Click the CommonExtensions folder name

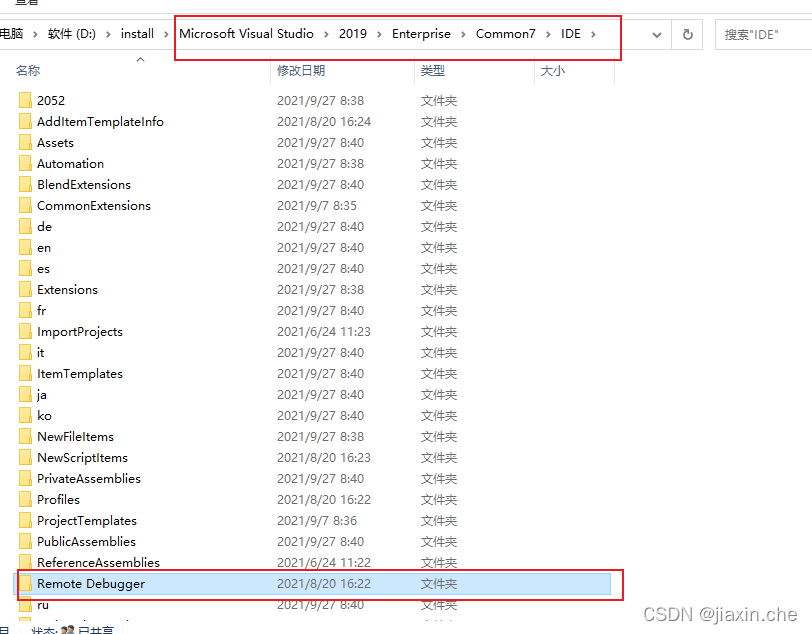tap(94, 206)
